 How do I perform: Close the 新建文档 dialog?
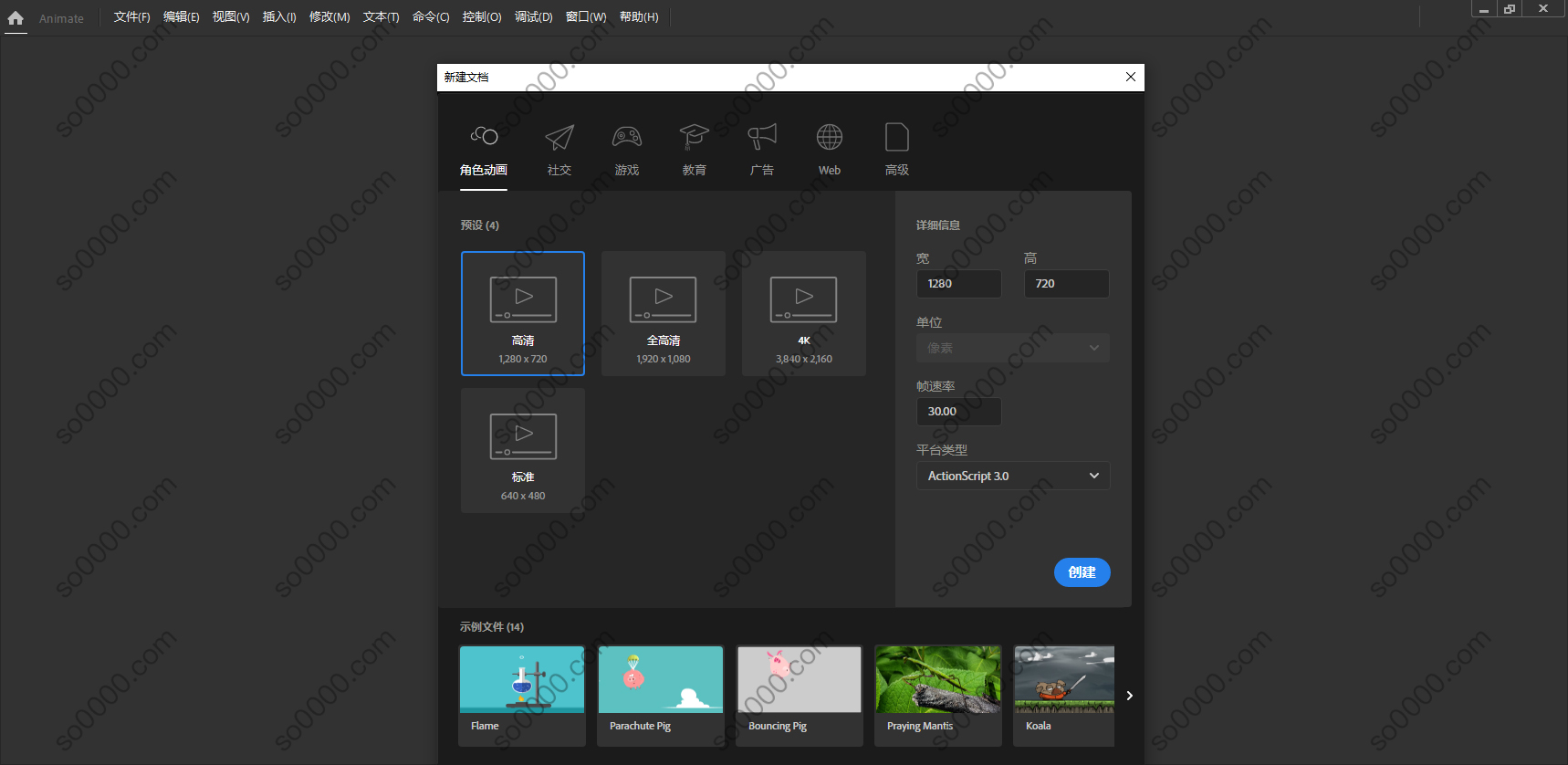click(x=1131, y=77)
